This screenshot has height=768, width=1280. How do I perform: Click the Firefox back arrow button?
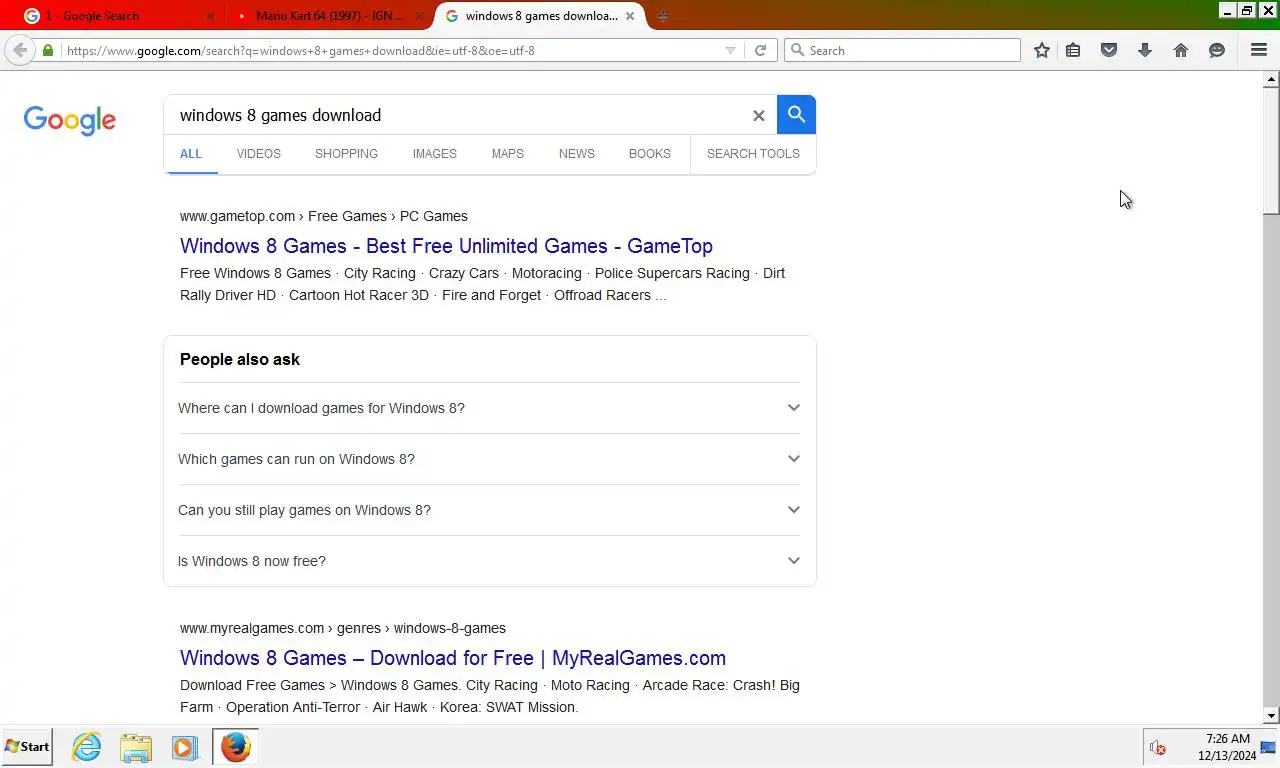coord(20,50)
